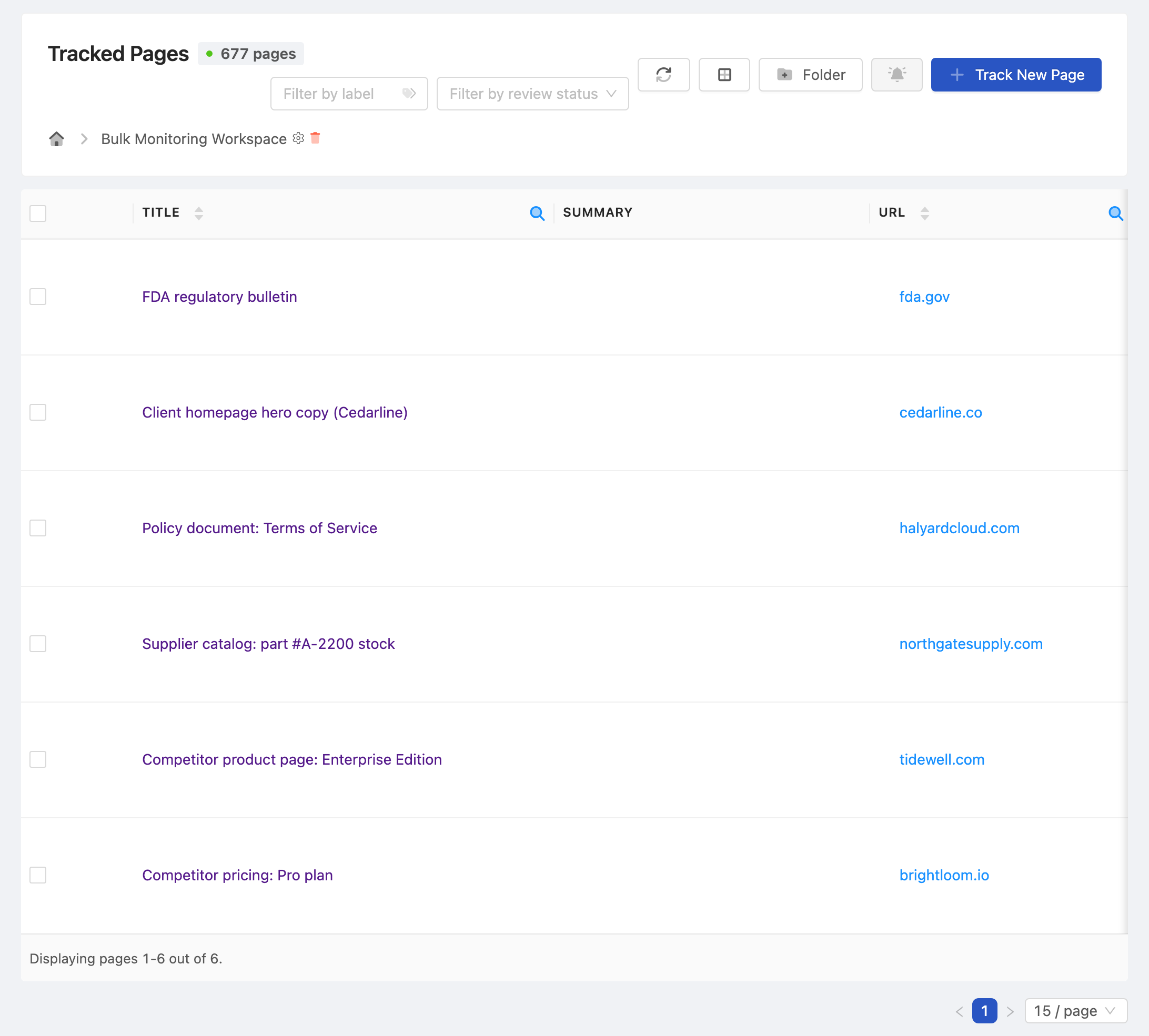Open the Filter by label selector
1149x1036 pixels.
tap(349, 94)
